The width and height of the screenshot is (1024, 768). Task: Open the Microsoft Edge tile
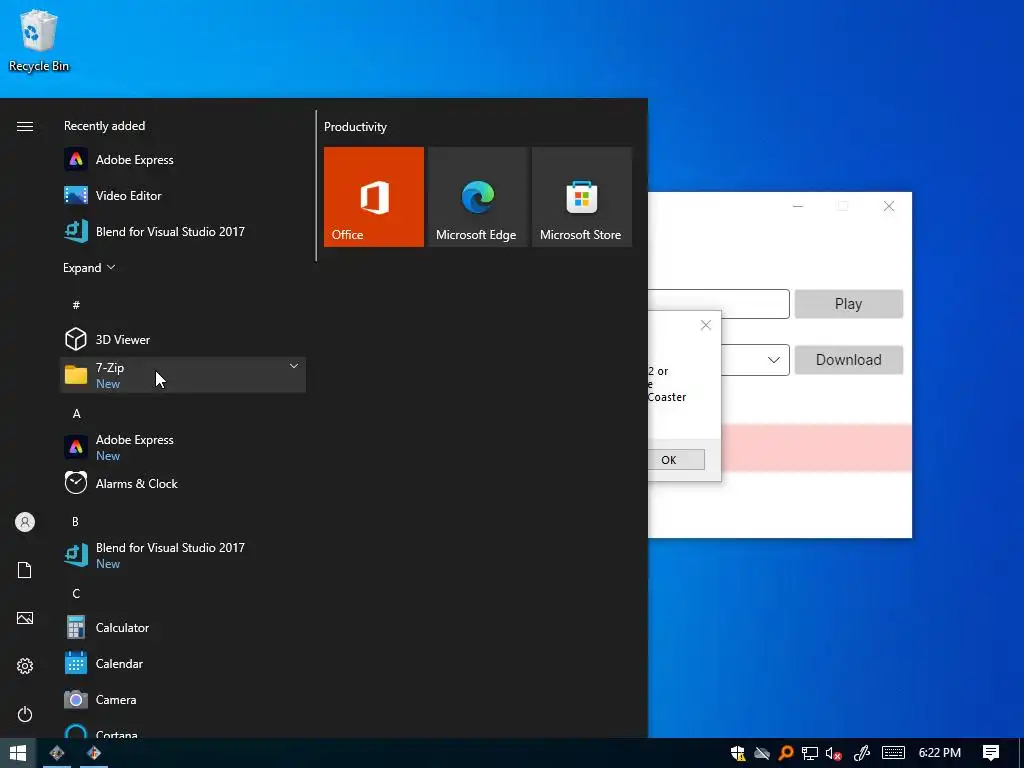[x=477, y=197]
